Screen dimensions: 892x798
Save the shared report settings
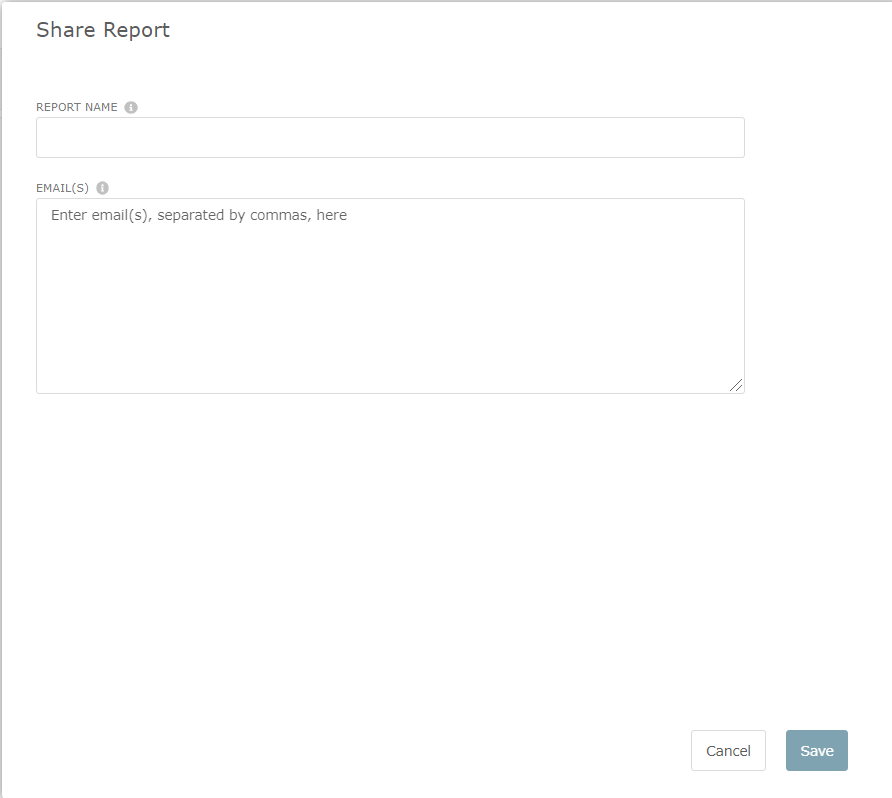[x=816, y=751]
